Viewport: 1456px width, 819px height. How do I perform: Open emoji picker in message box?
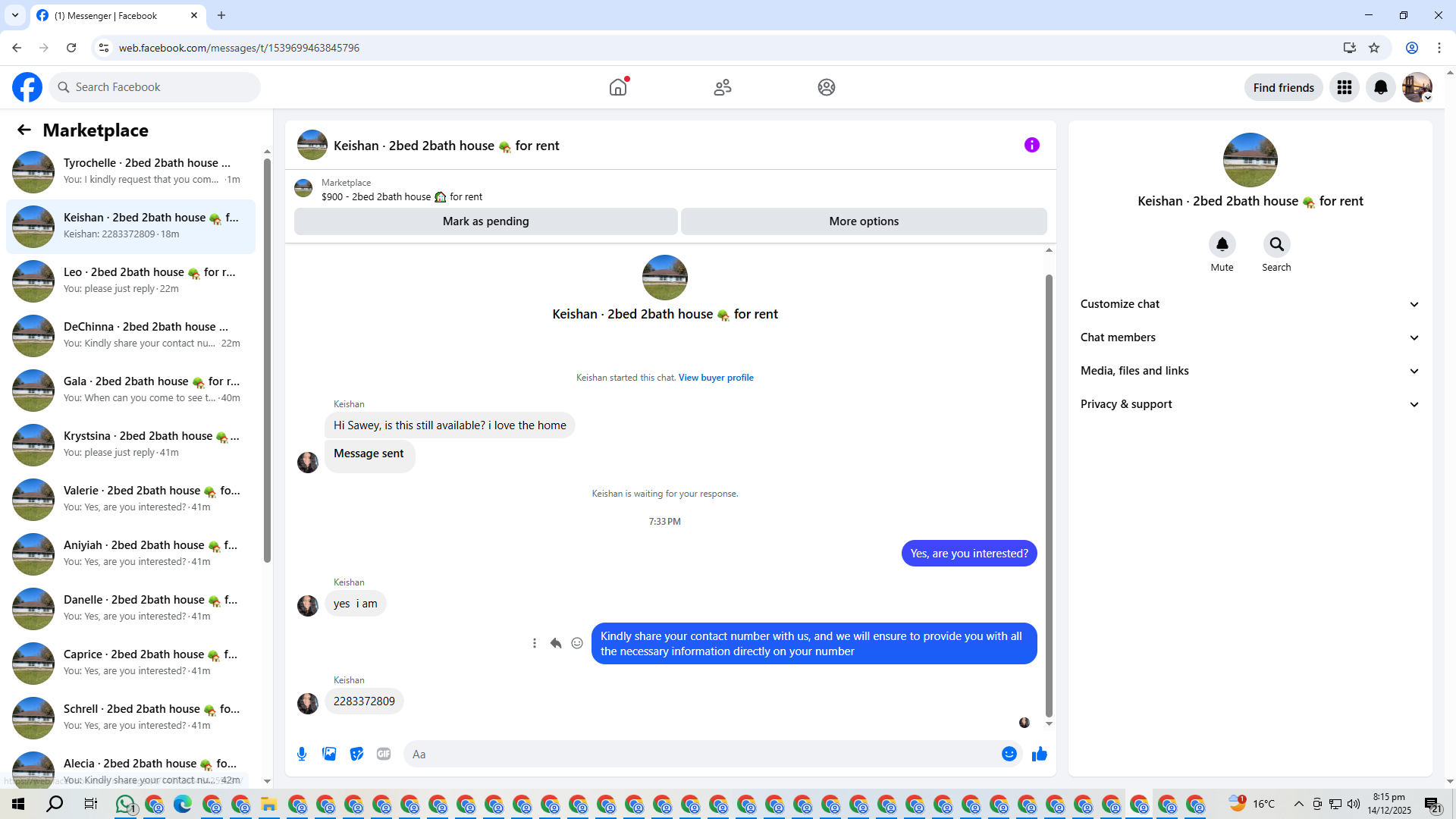pos(1009,754)
